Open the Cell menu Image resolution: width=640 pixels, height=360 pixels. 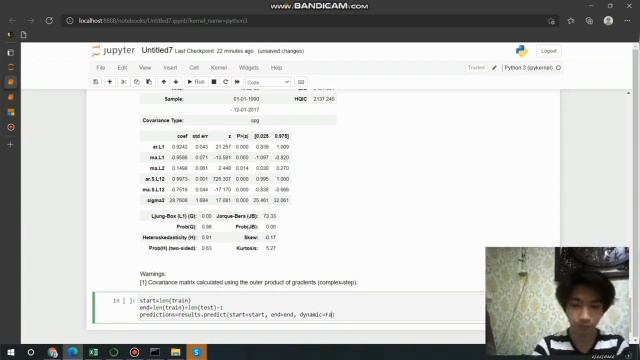tap(194, 68)
